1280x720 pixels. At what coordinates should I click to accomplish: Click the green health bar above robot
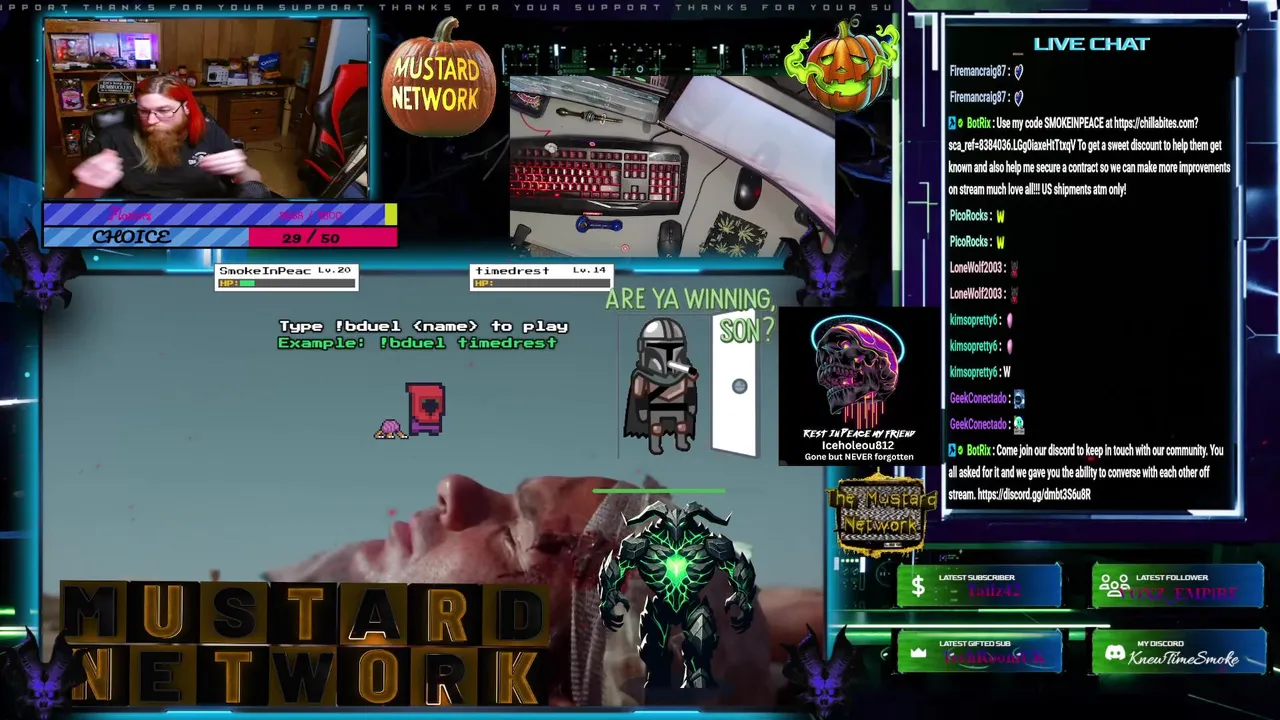659,491
